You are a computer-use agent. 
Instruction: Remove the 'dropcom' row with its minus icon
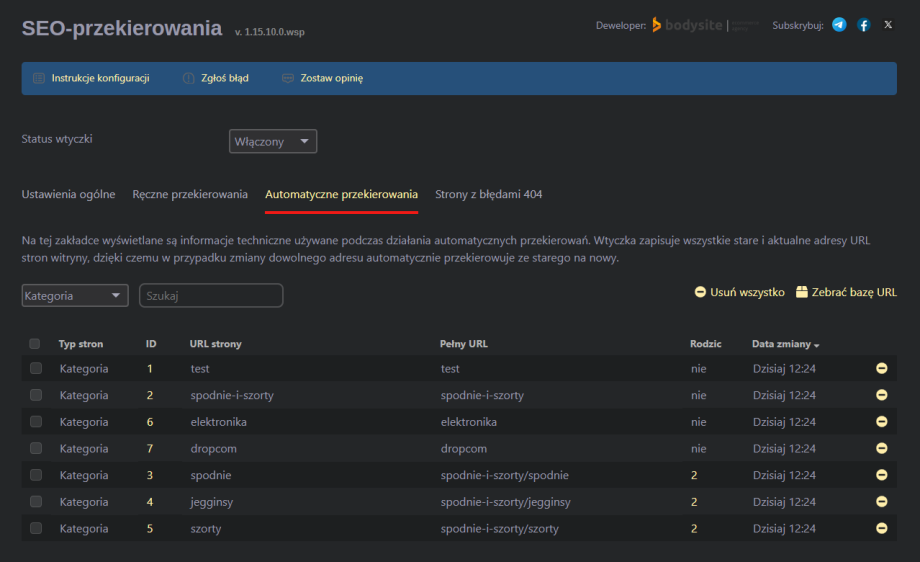(x=882, y=449)
